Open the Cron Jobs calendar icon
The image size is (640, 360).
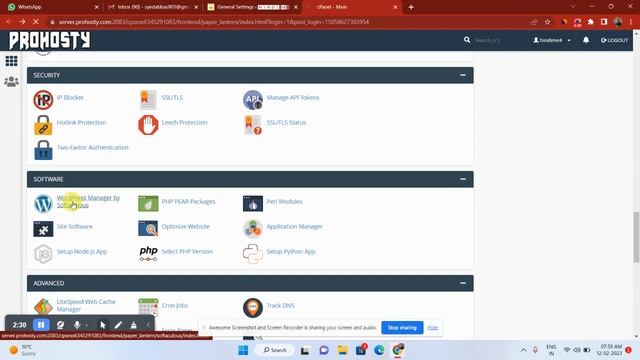point(148,307)
